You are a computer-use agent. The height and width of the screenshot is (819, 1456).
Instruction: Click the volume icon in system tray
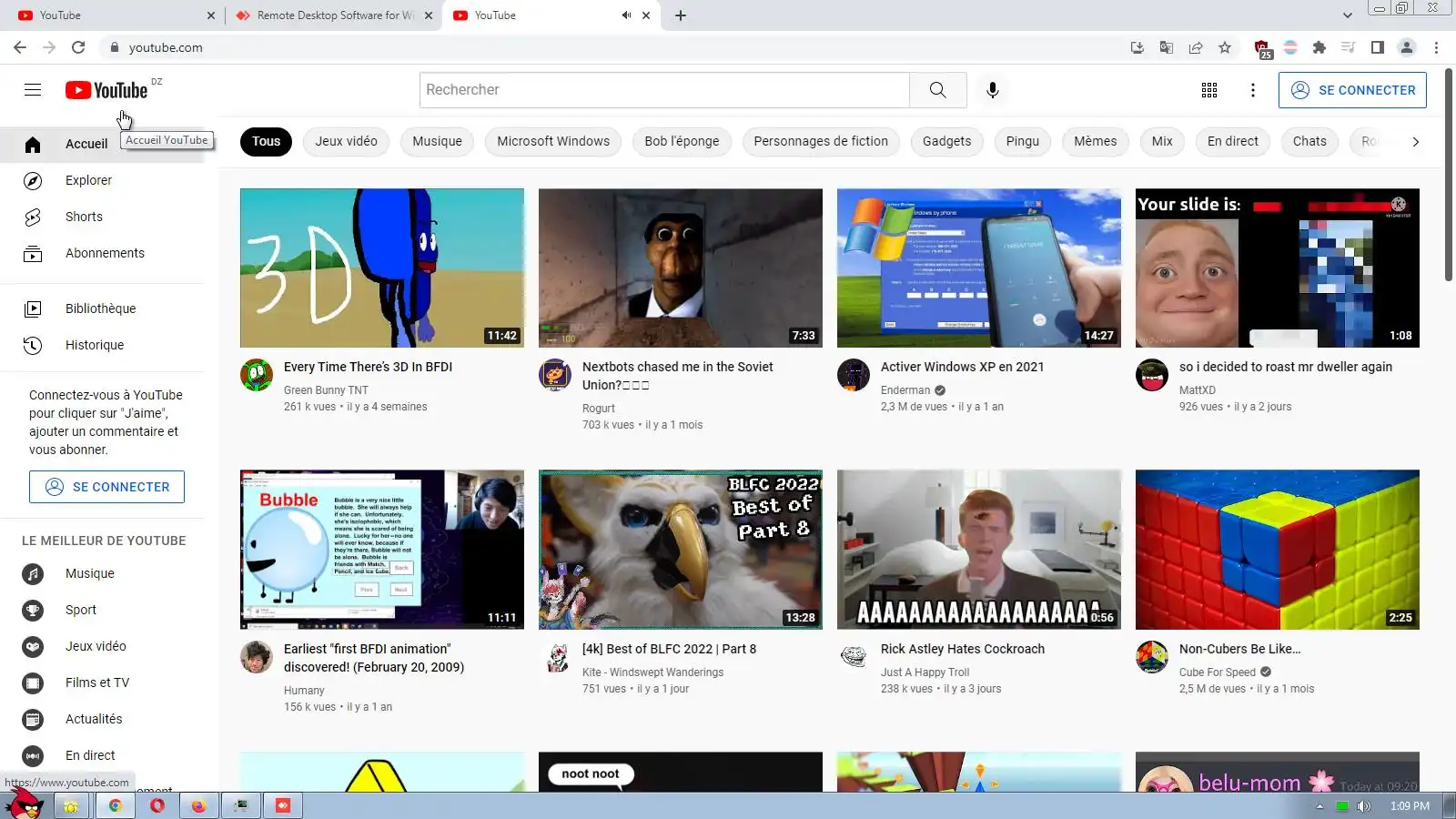click(x=1363, y=806)
